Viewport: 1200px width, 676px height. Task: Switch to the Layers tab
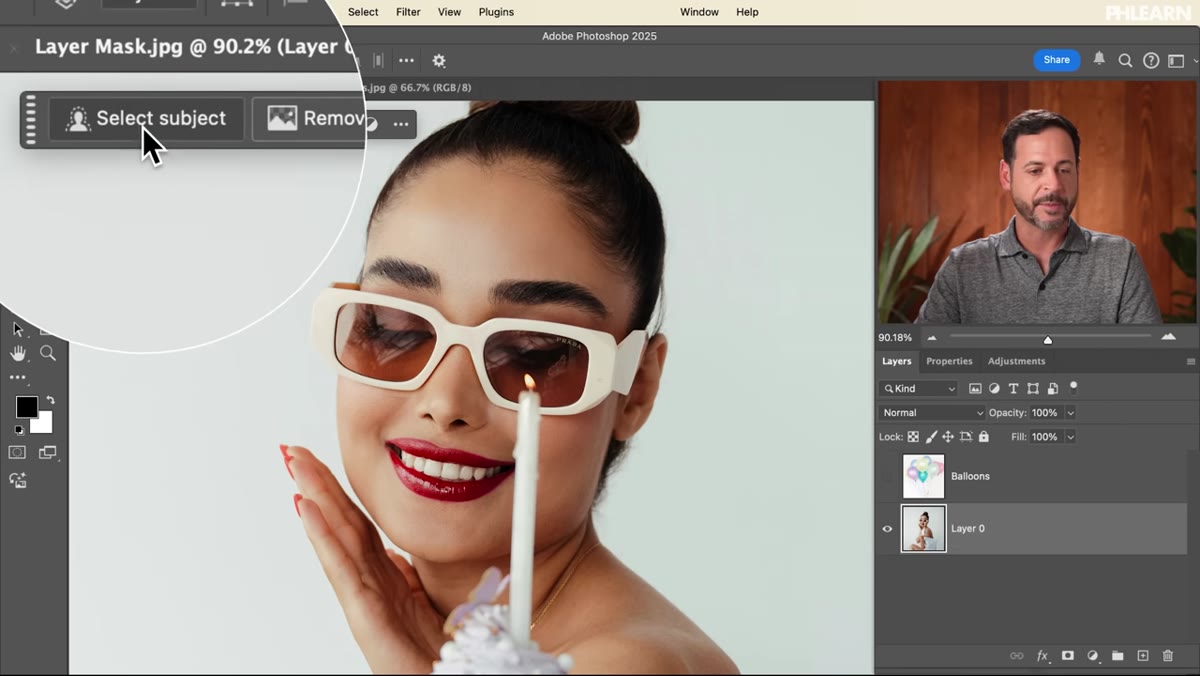coord(896,361)
